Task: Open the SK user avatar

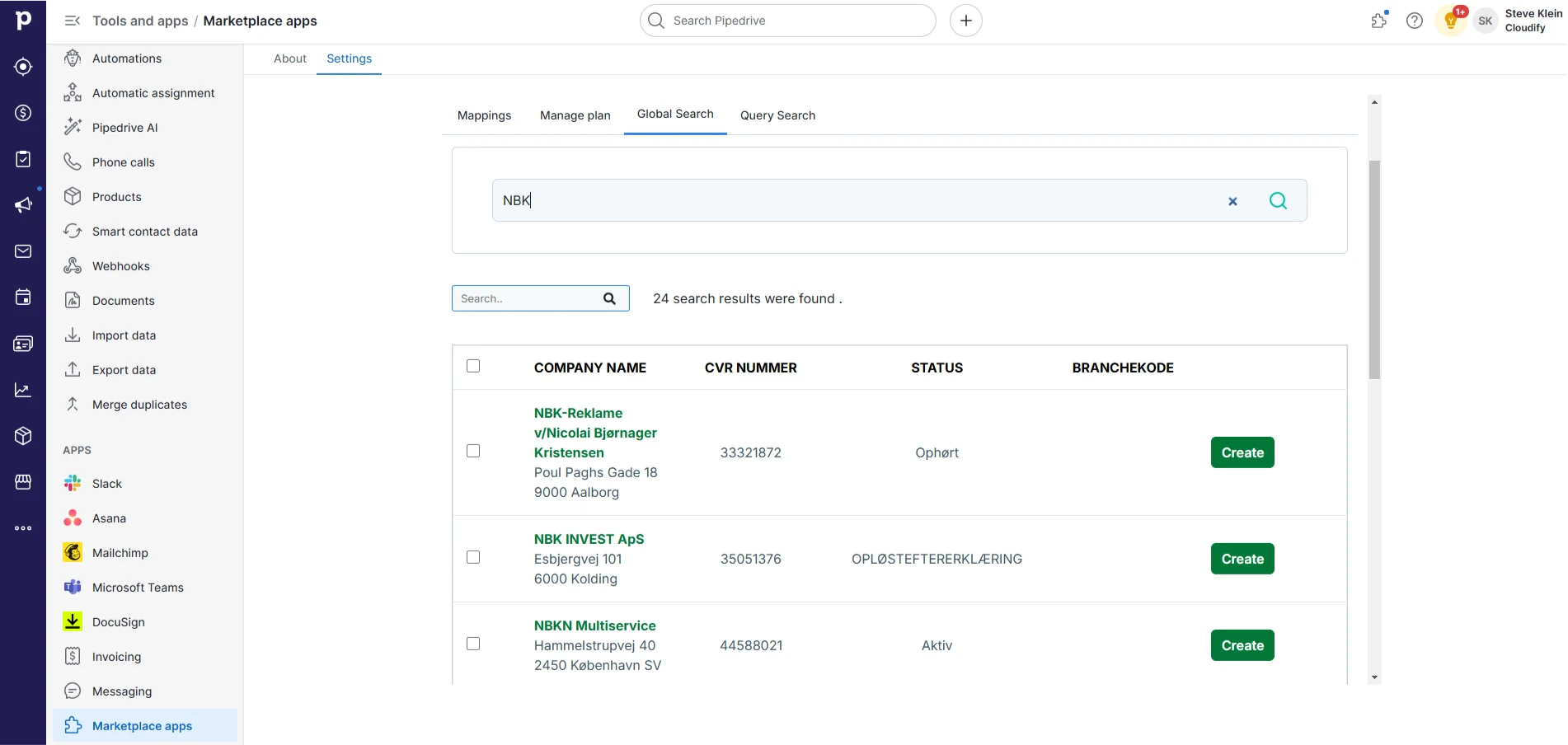Action: click(x=1486, y=21)
